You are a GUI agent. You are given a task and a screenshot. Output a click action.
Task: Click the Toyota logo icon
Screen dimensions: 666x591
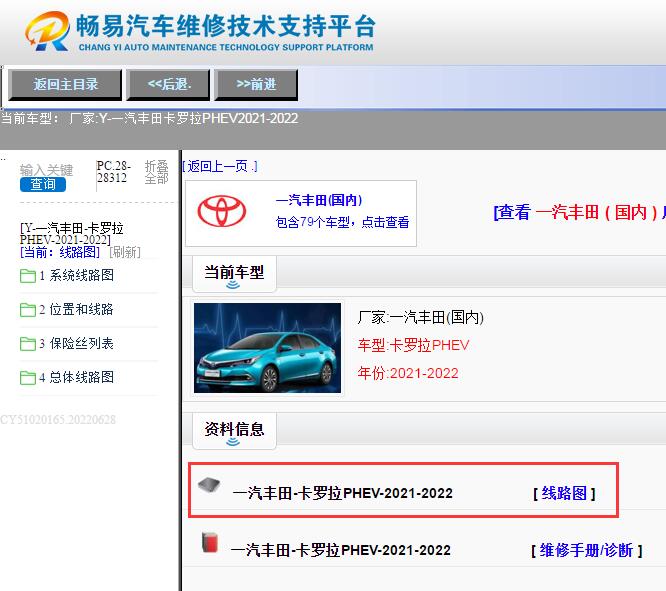pos(222,211)
